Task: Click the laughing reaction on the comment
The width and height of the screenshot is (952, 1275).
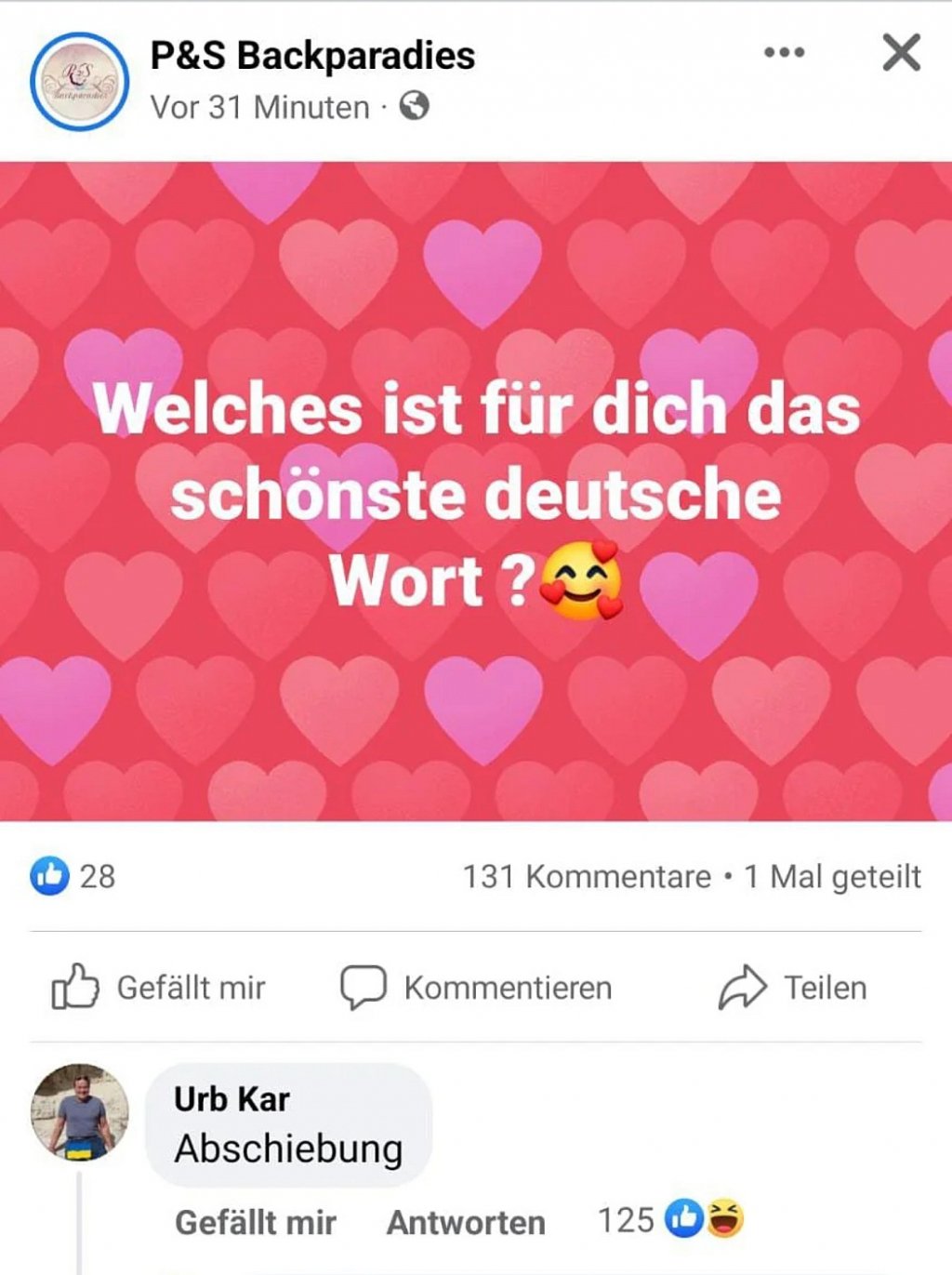Action: click(x=725, y=1218)
